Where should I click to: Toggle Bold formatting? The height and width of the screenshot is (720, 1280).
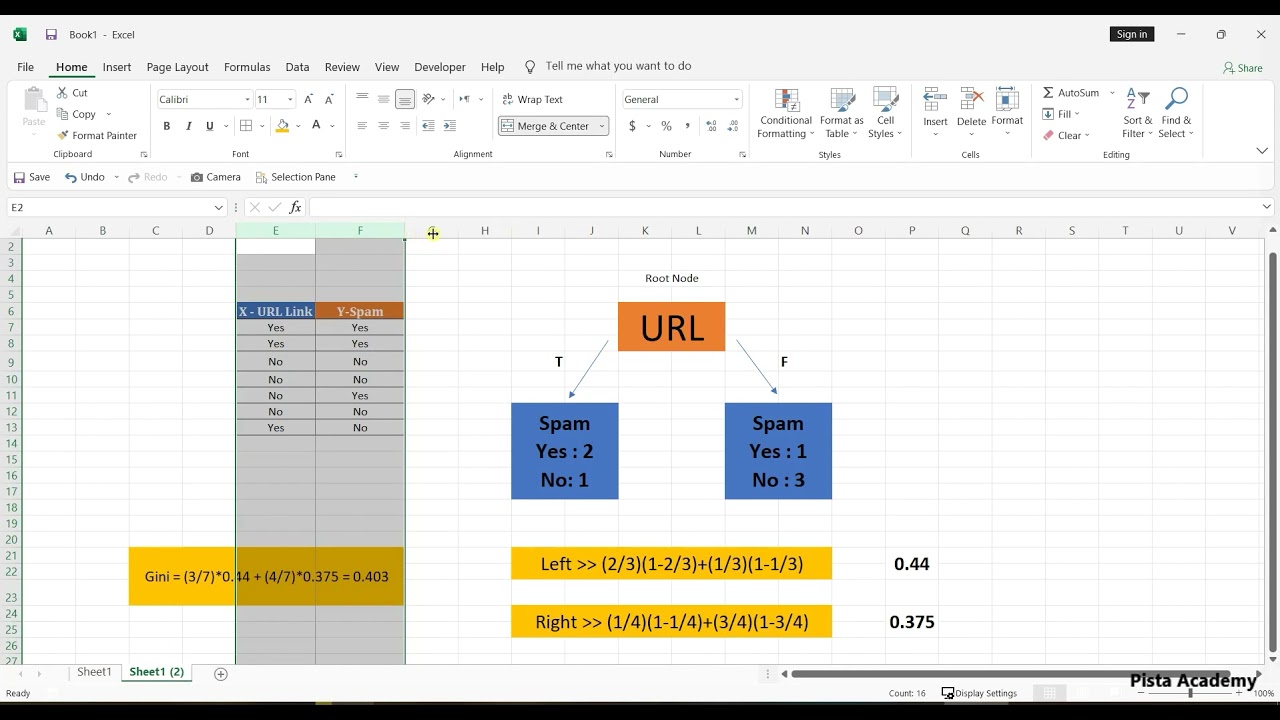click(167, 126)
